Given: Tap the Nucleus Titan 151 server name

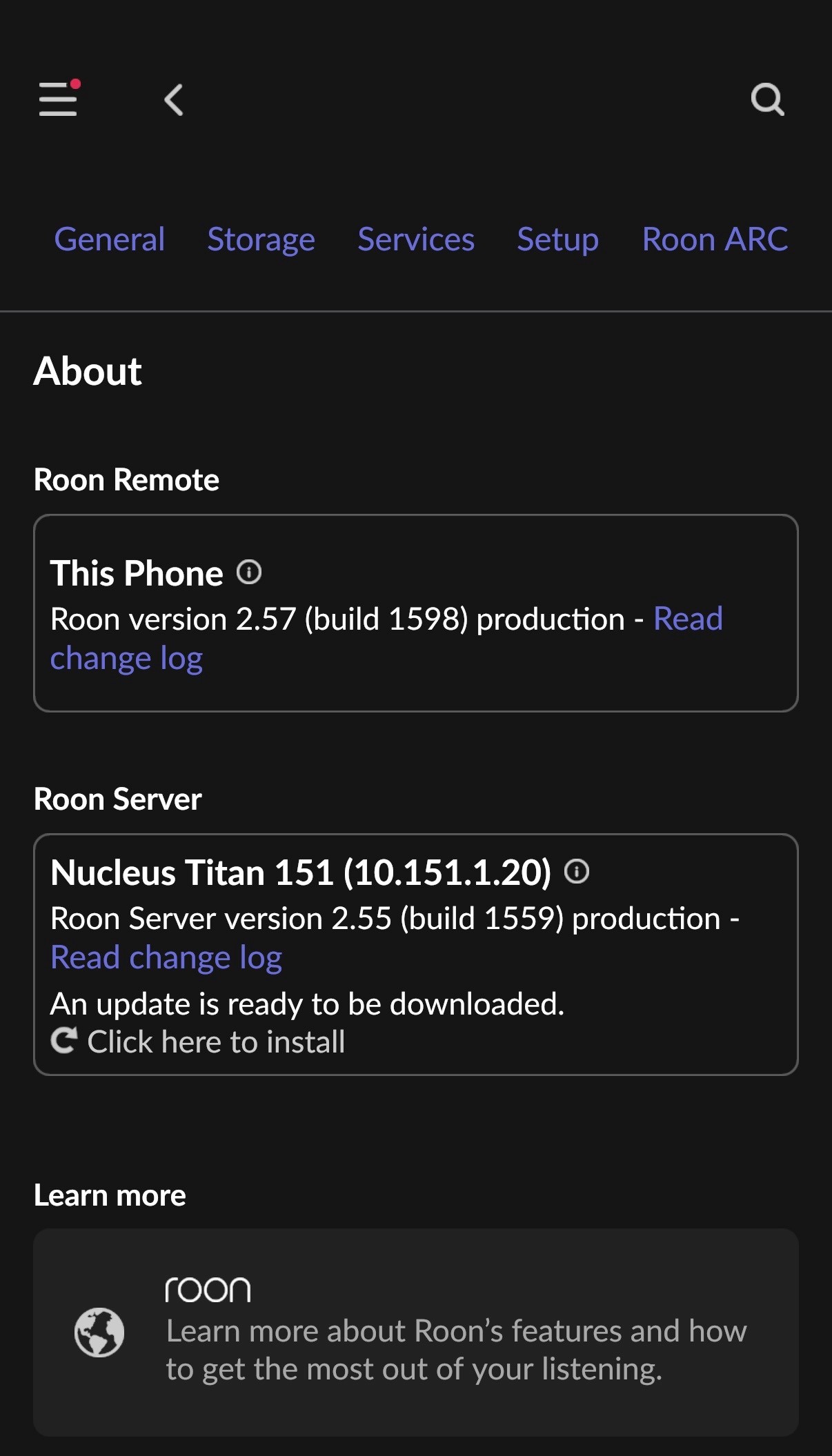Looking at the screenshot, I should (x=301, y=872).
